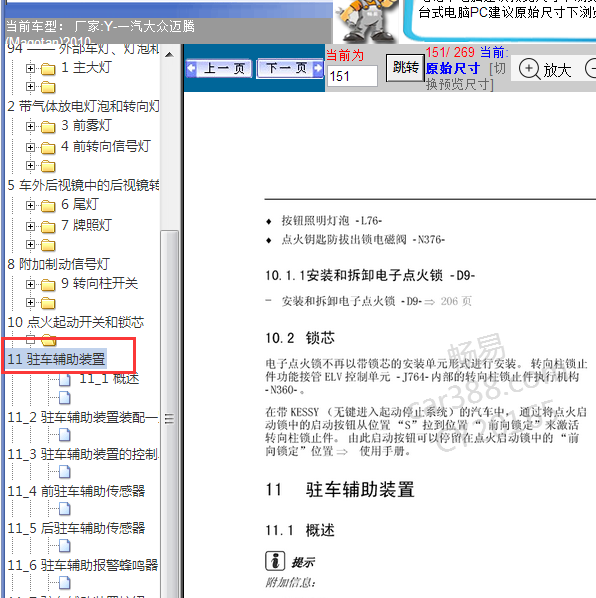
Task: Expand the '2 带气体放电灯泡和转向灯' node
Action: click(x=30, y=87)
